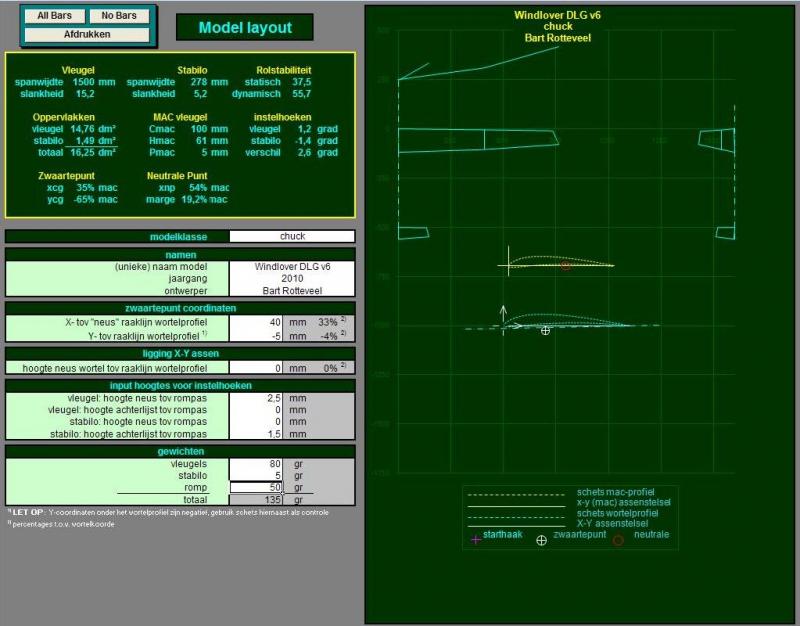Click the xcg value 35%
Image resolution: width=800 pixels, height=626 pixels.
click(x=85, y=188)
